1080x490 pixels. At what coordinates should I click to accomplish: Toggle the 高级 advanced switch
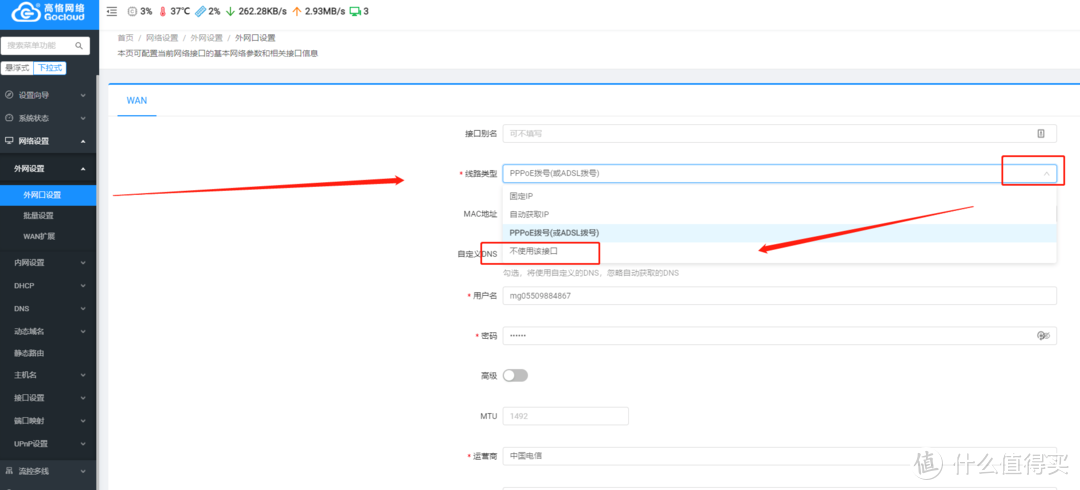[x=515, y=376]
